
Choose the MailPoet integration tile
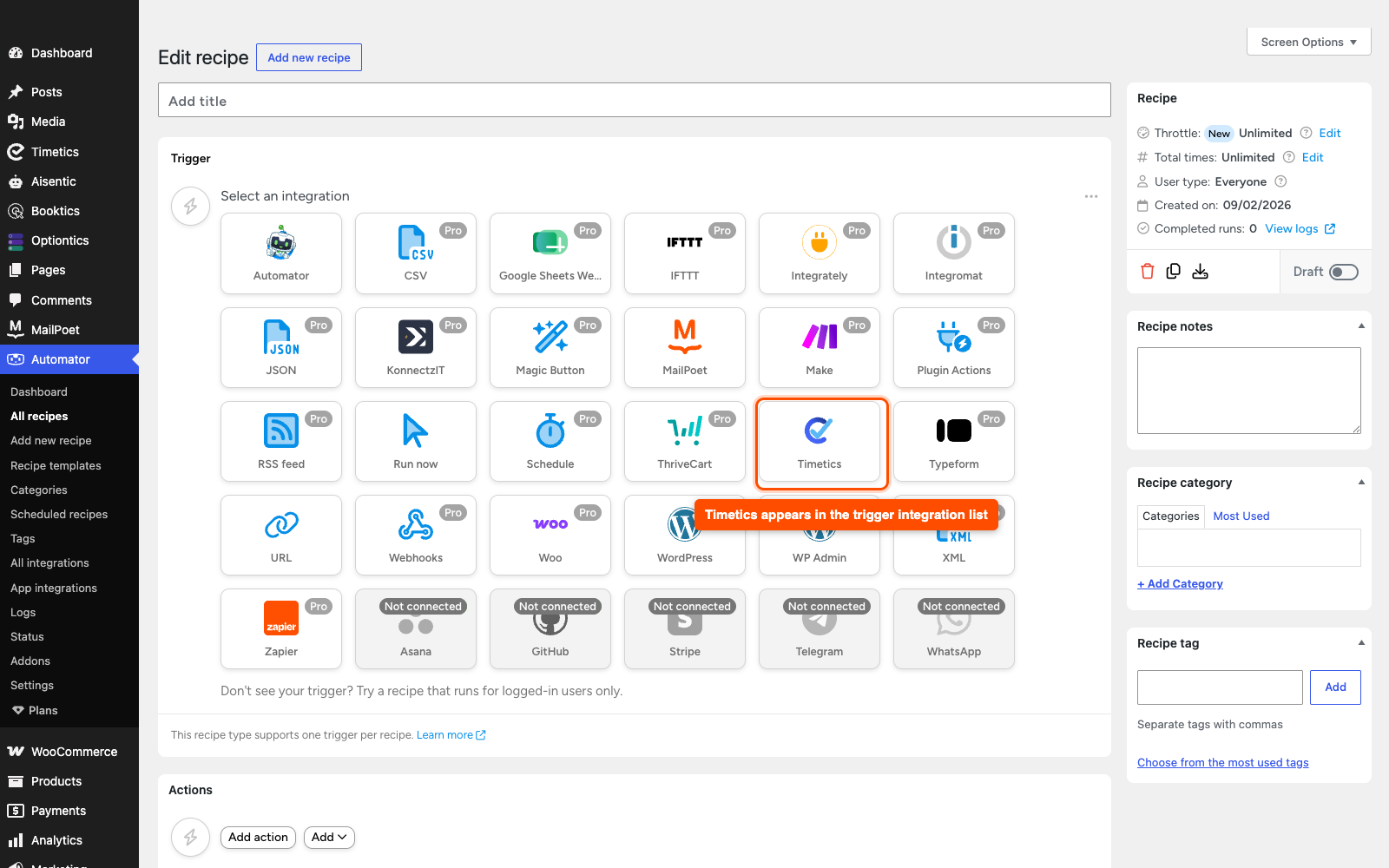click(x=685, y=347)
